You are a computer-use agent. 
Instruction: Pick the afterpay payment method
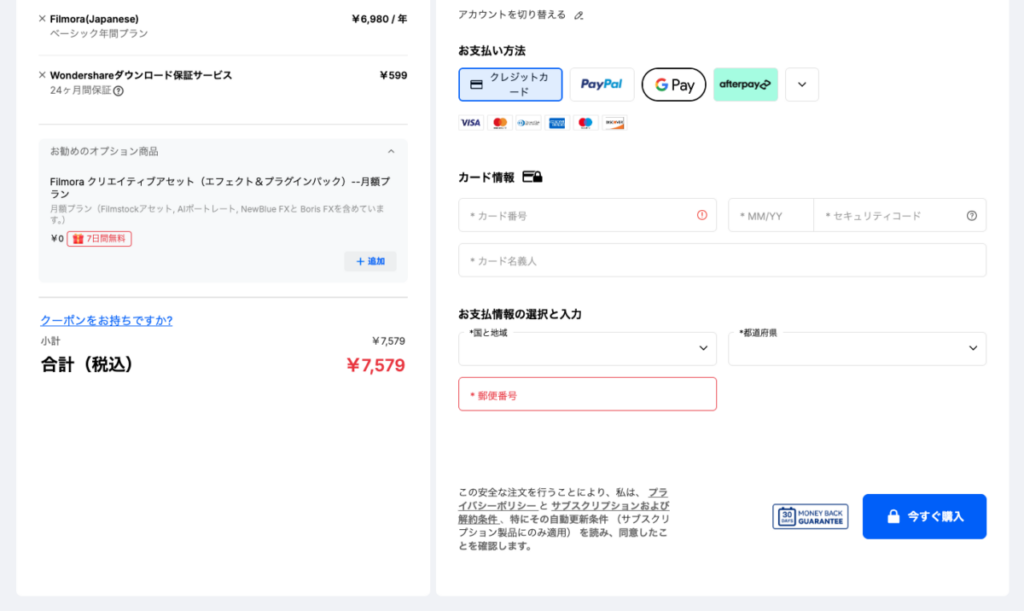tap(744, 84)
